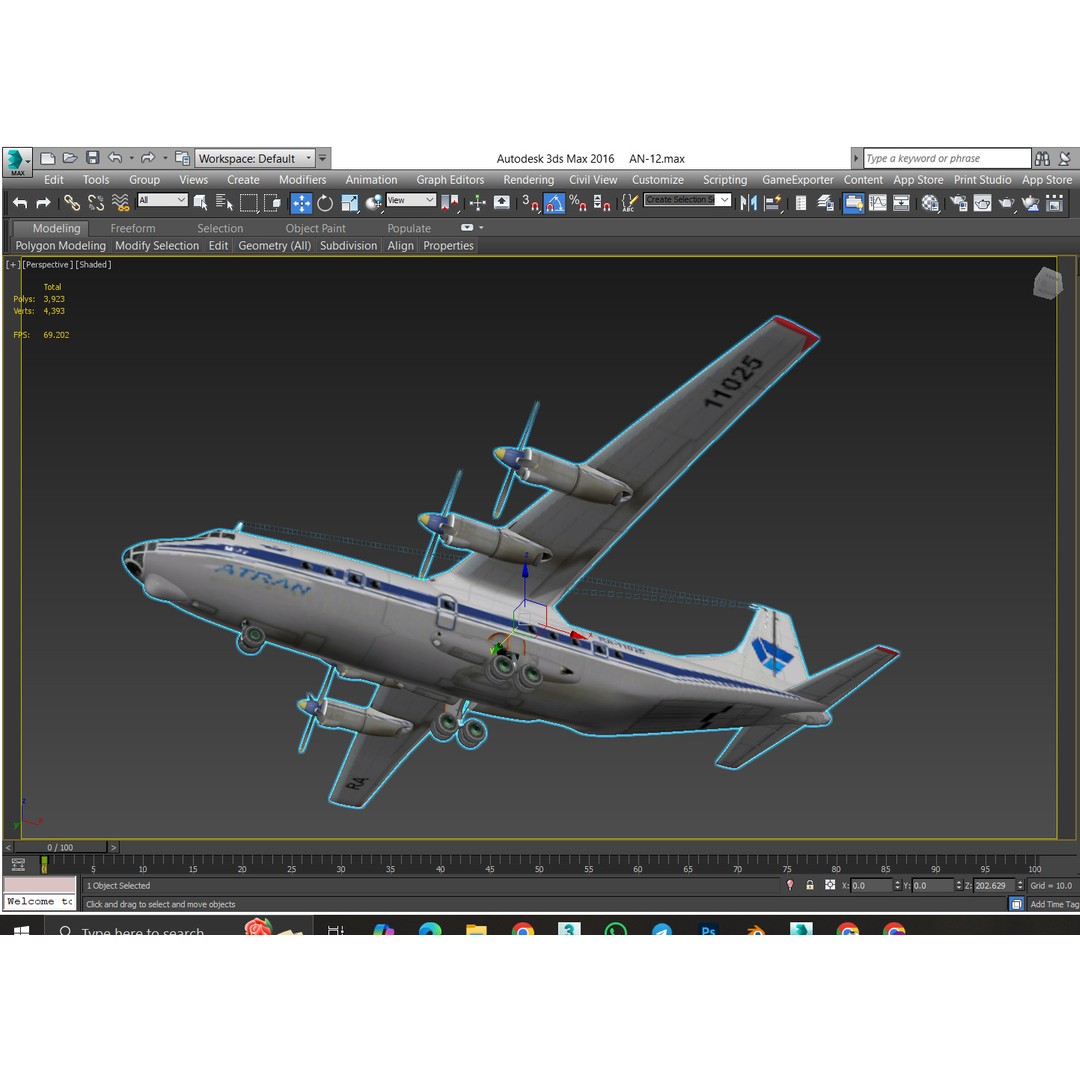Toggle the Spinner Snap icon
1080x1080 pixels.
pyautogui.click(x=602, y=202)
